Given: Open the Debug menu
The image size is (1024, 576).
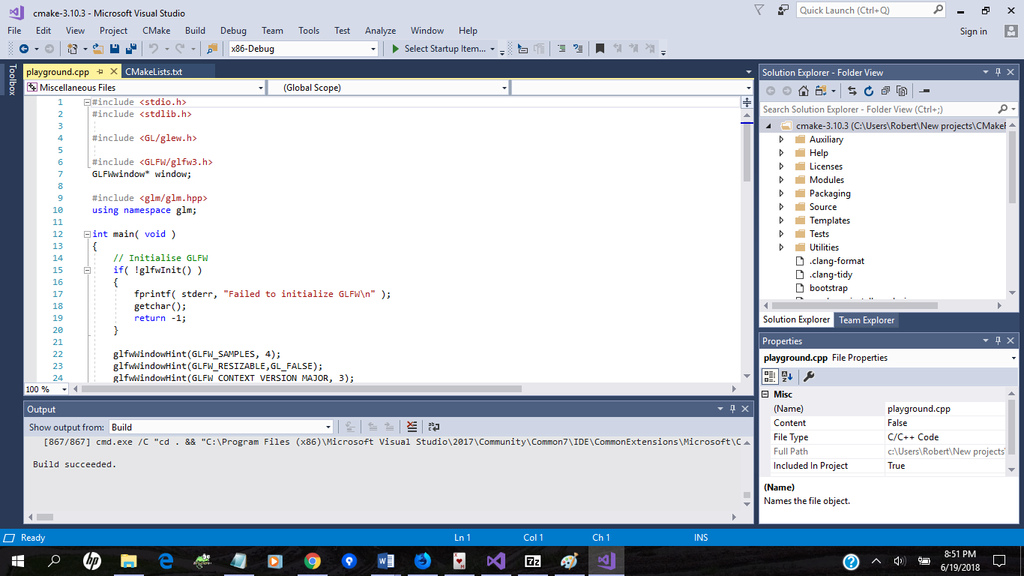Looking at the screenshot, I should (233, 31).
